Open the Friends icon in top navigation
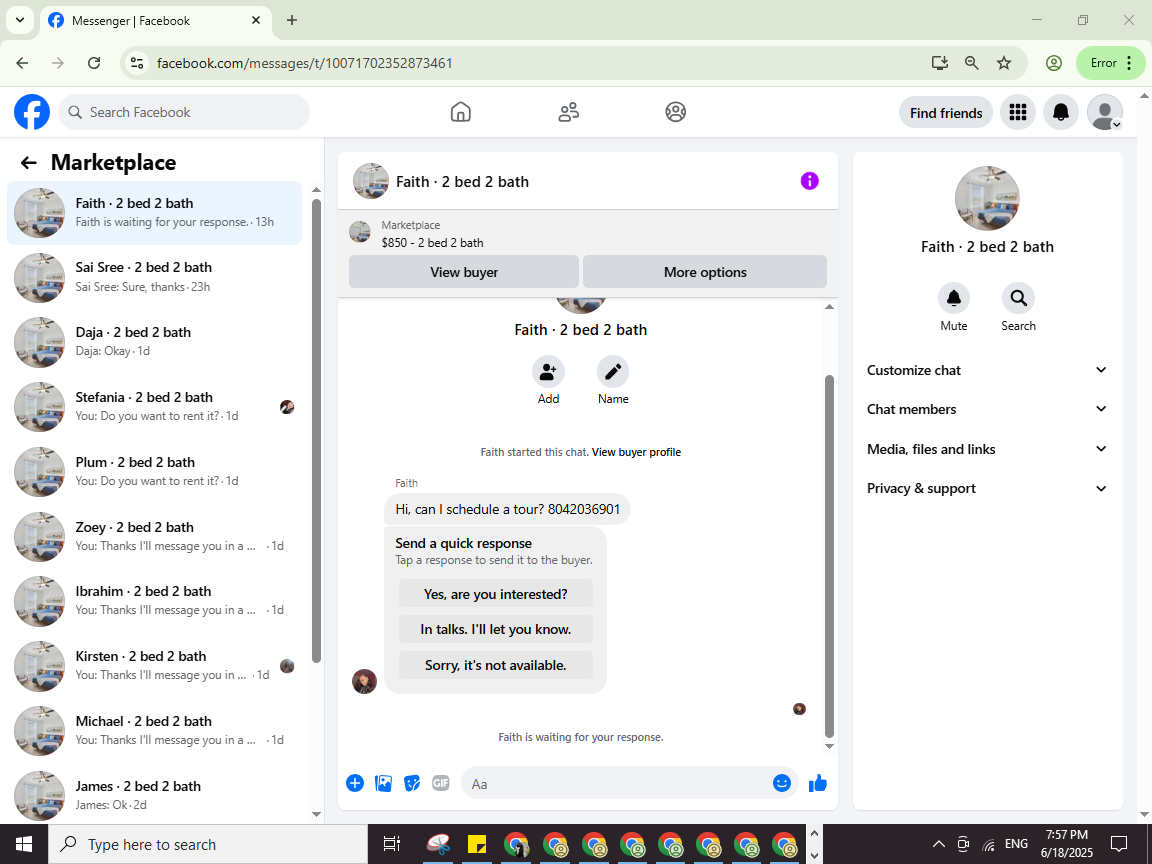The image size is (1152, 864). click(569, 112)
